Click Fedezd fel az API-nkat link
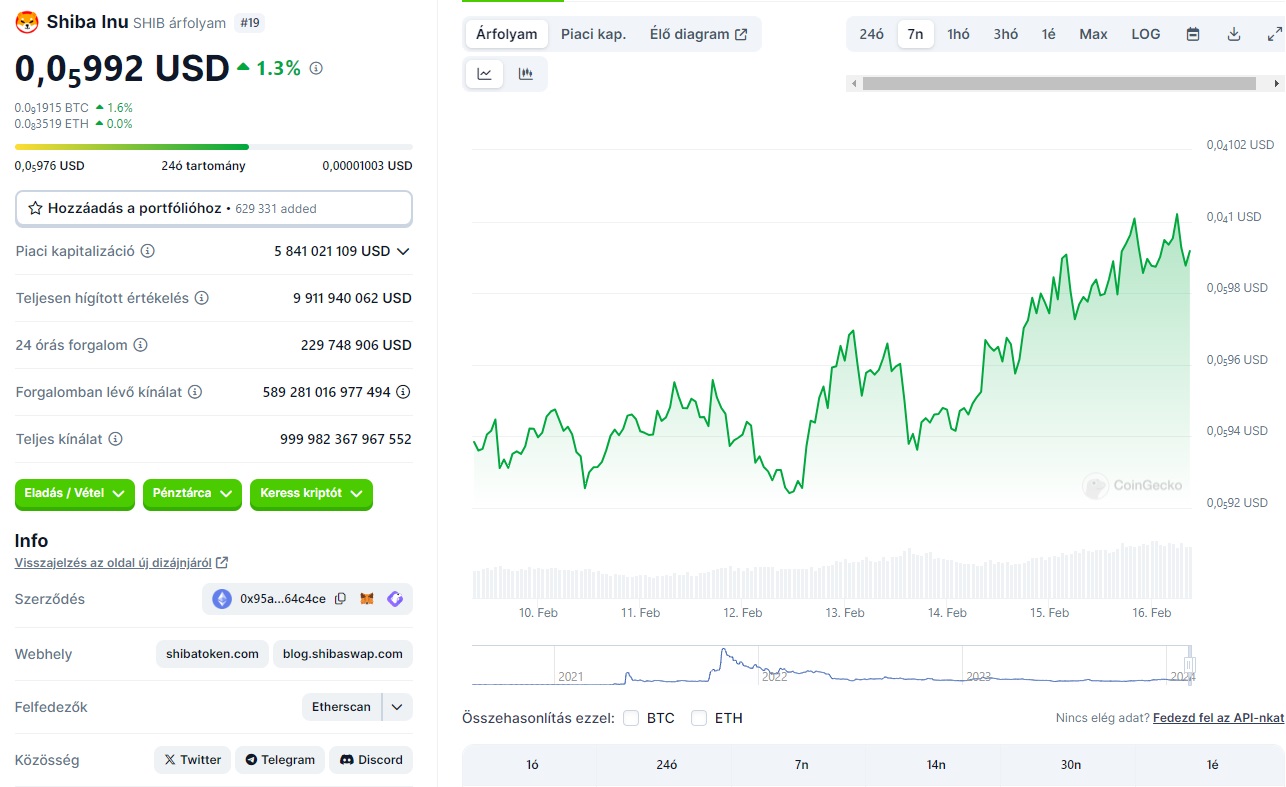 pos(1218,718)
